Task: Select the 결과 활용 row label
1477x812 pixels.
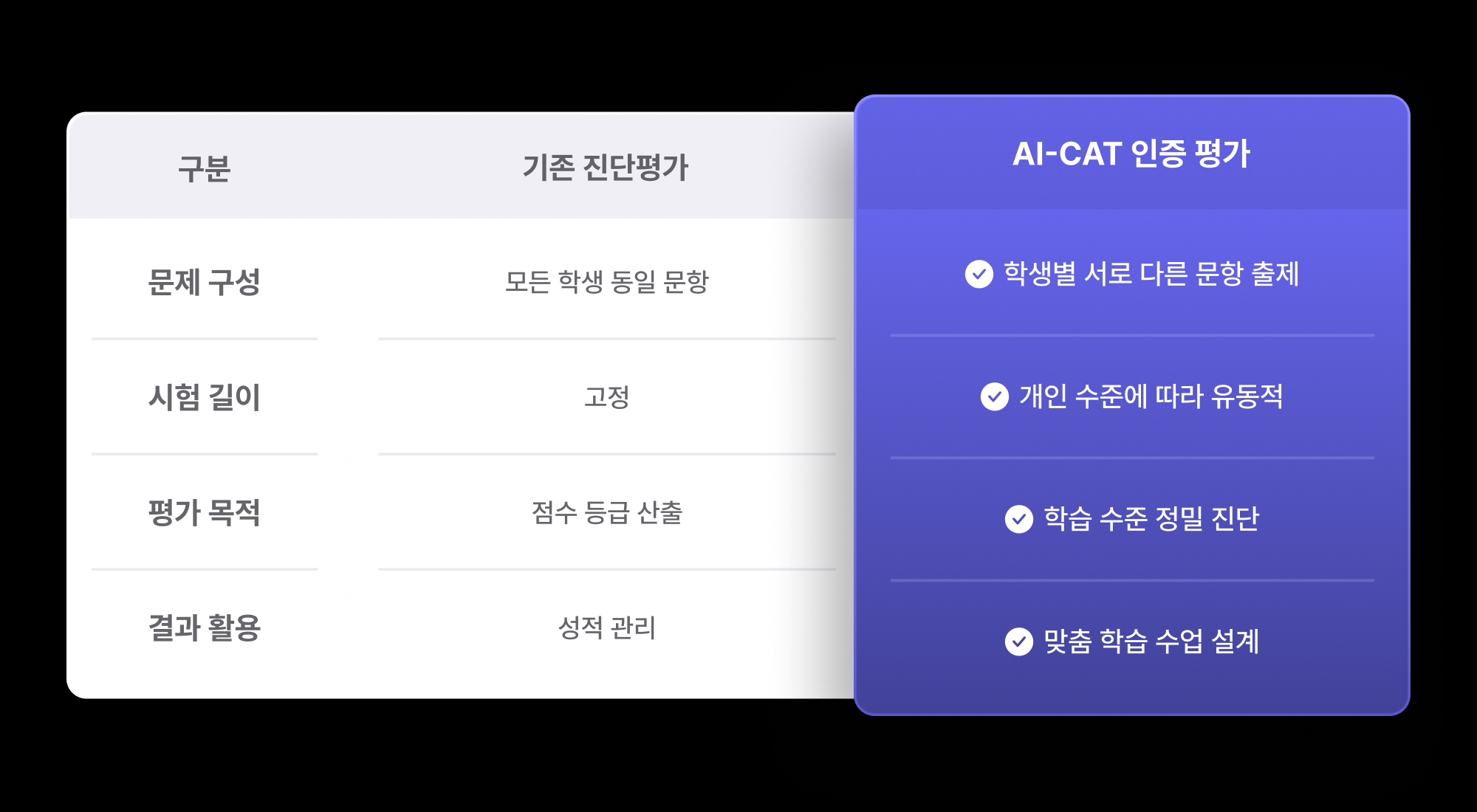Action: point(205,627)
